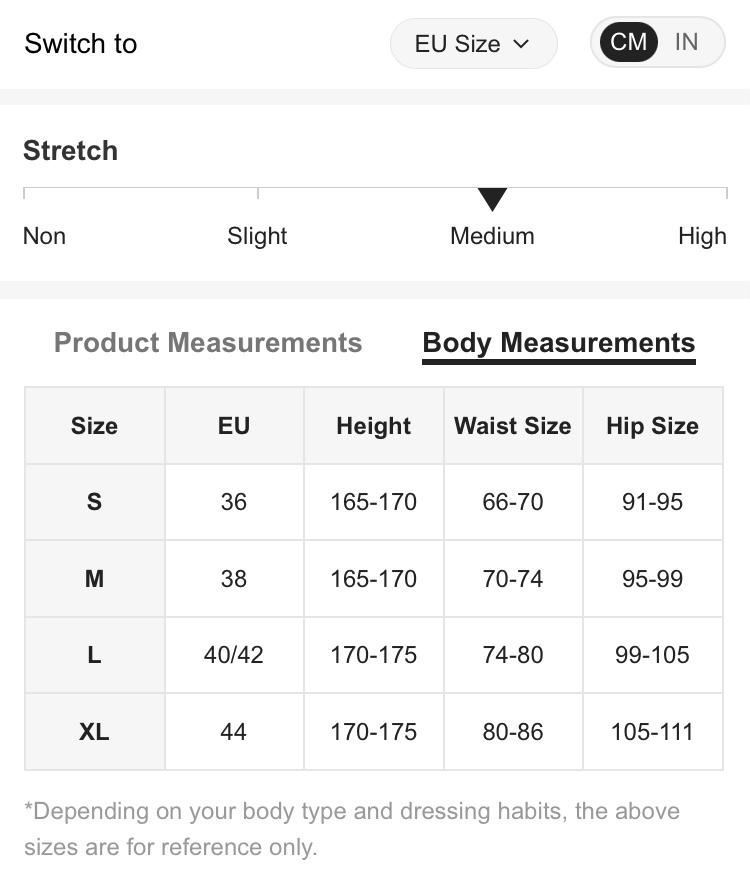
Task: Select the L size row header
Action: tap(94, 655)
